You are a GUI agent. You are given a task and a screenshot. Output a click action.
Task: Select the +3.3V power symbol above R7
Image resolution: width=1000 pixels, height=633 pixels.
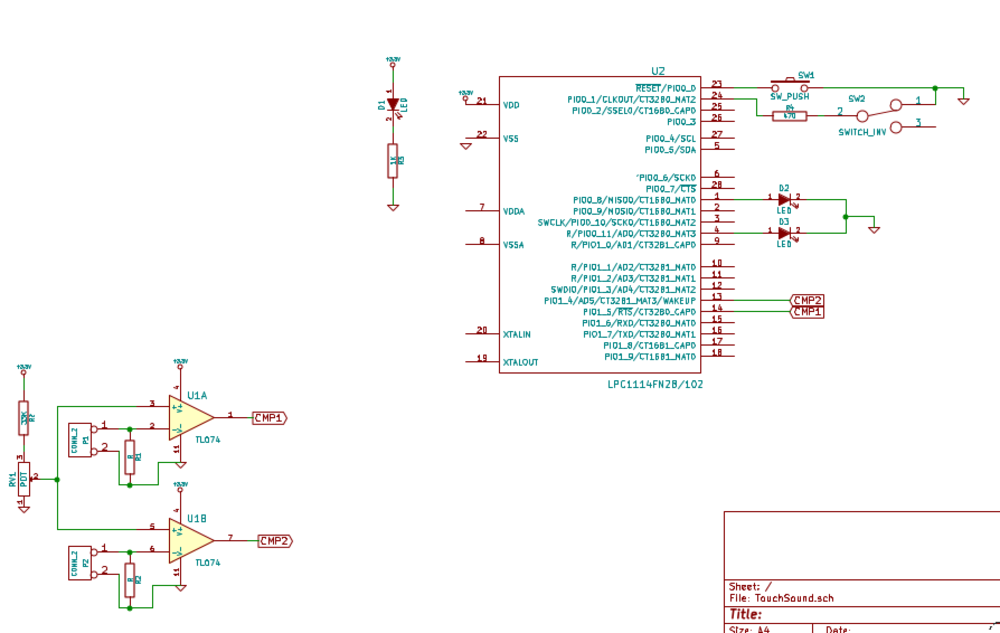(24, 369)
